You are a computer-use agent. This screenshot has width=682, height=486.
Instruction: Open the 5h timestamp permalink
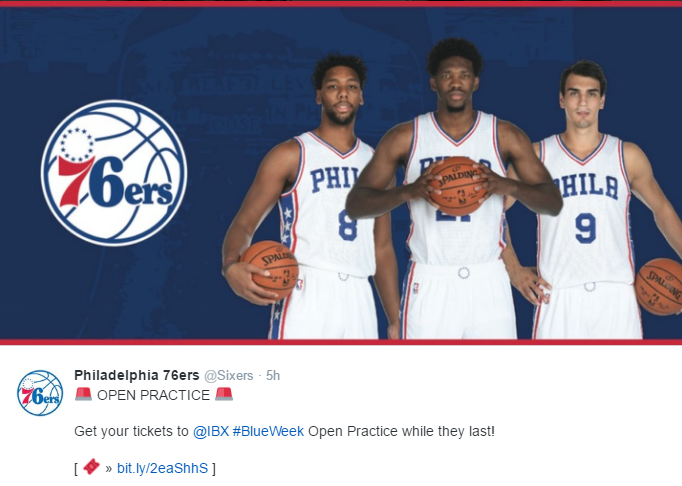click(x=273, y=375)
